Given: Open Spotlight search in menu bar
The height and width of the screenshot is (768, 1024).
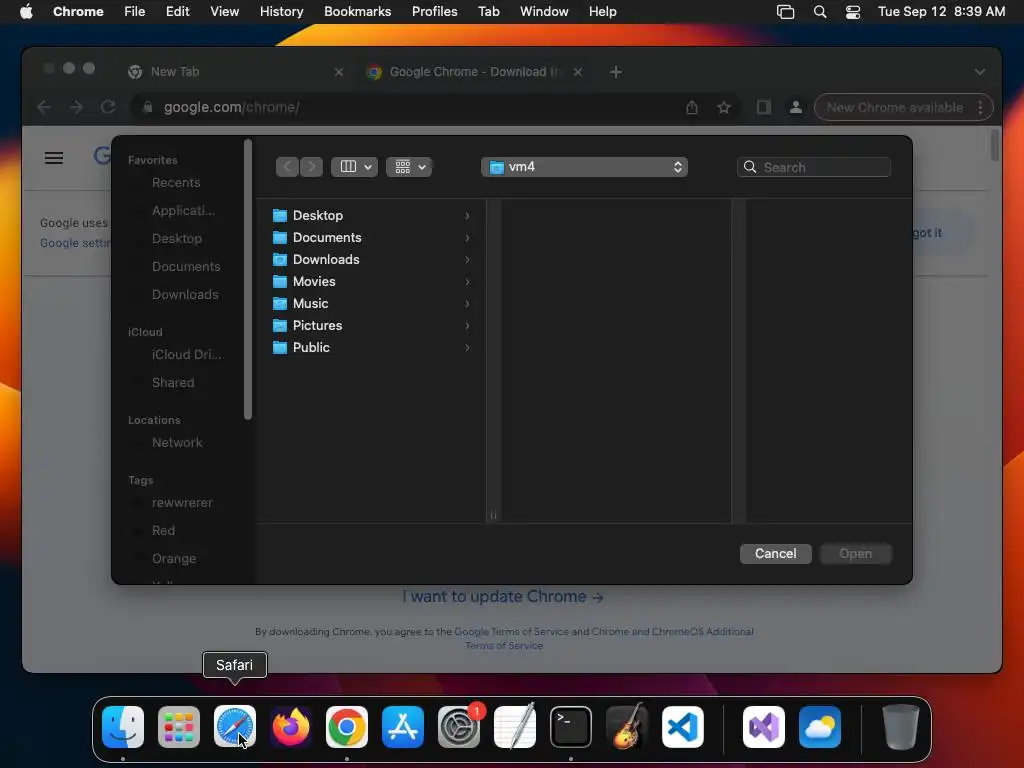Looking at the screenshot, I should click(x=820, y=12).
